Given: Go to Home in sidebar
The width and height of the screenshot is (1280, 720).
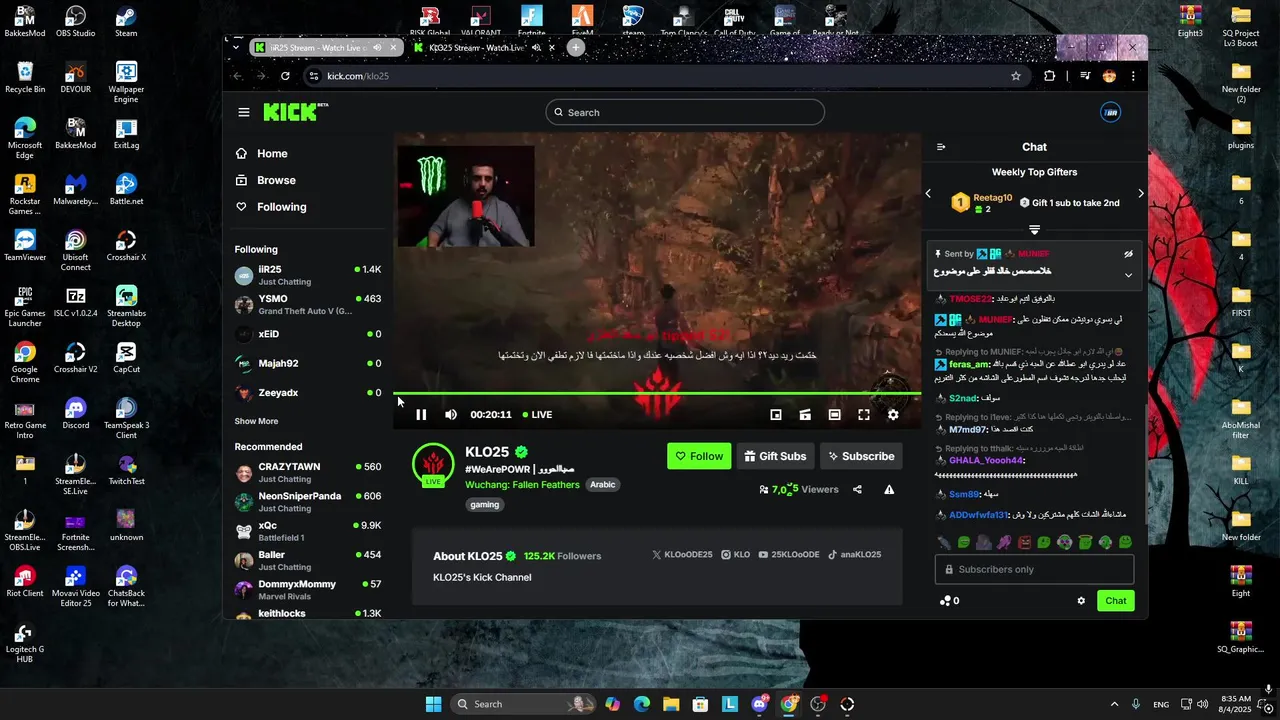Looking at the screenshot, I should (262, 153).
